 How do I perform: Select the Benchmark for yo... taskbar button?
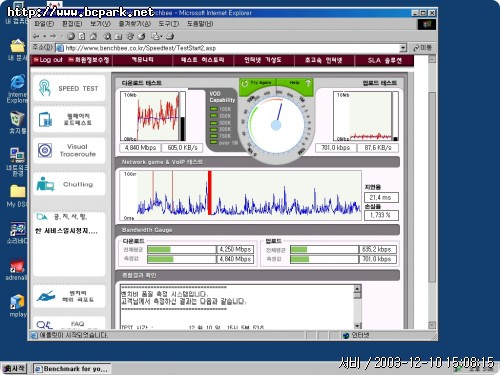point(72,369)
